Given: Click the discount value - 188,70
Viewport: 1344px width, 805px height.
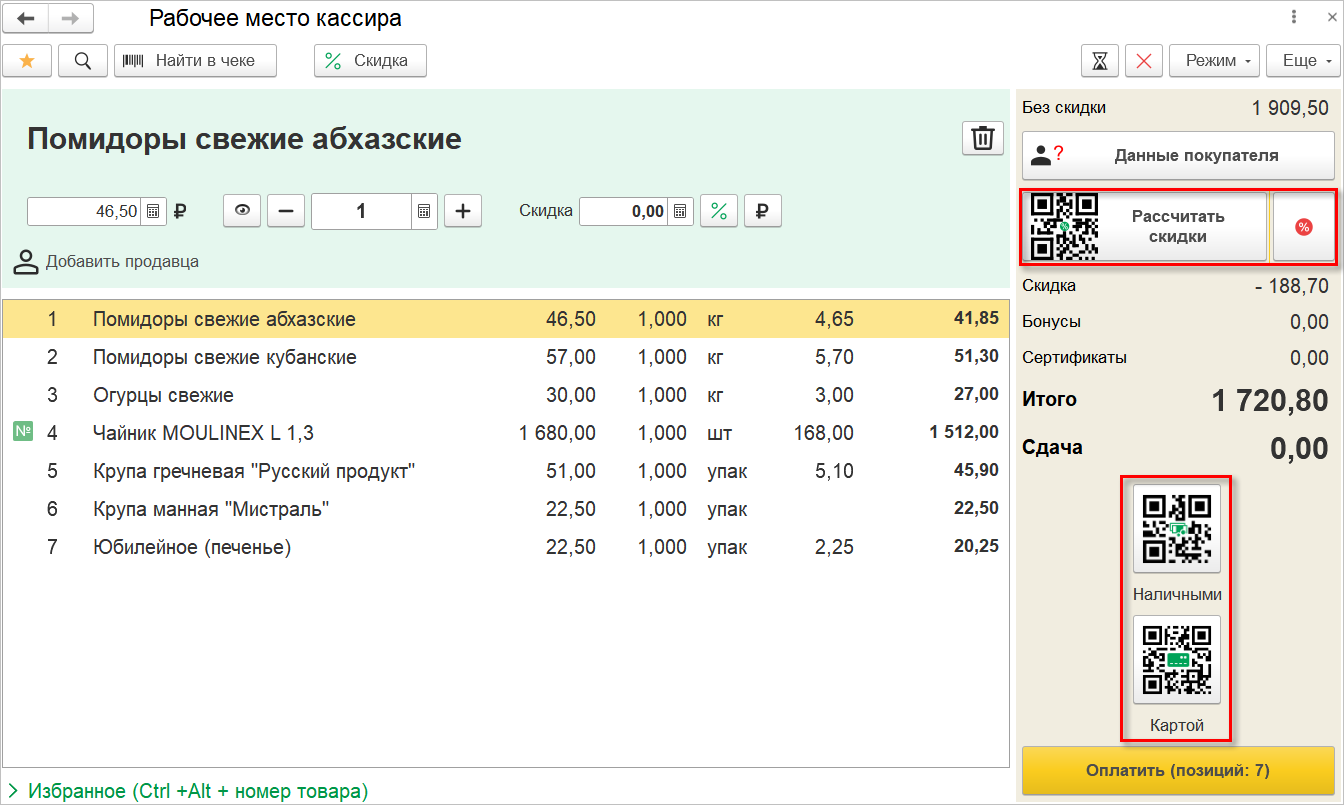Looking at the screenshot, I should tap(1292, 286).
